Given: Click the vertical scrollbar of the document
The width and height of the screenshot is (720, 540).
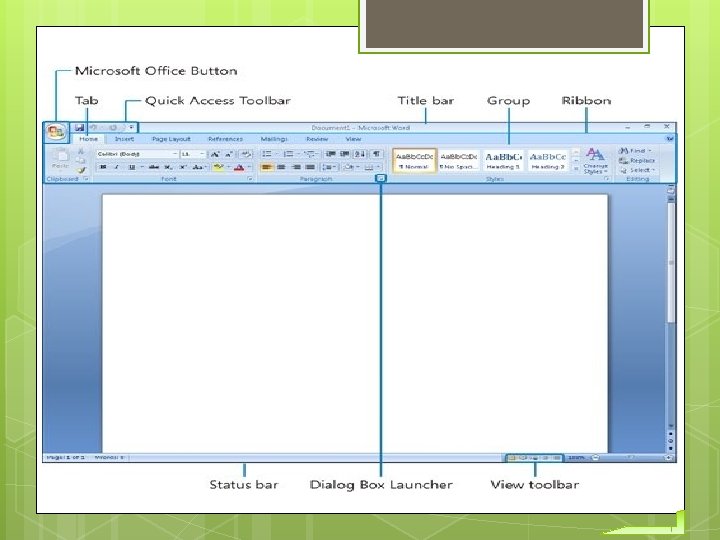Looking at the screenshot, I should [x=671, y=262].
